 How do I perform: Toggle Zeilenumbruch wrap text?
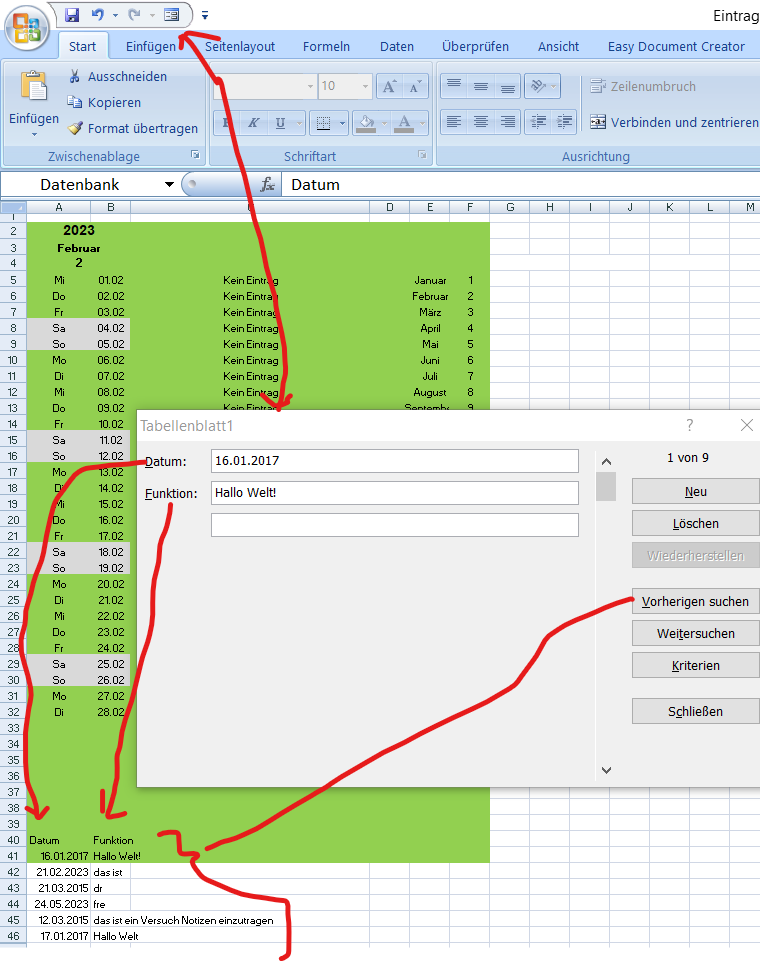click(x=643, y=87)
